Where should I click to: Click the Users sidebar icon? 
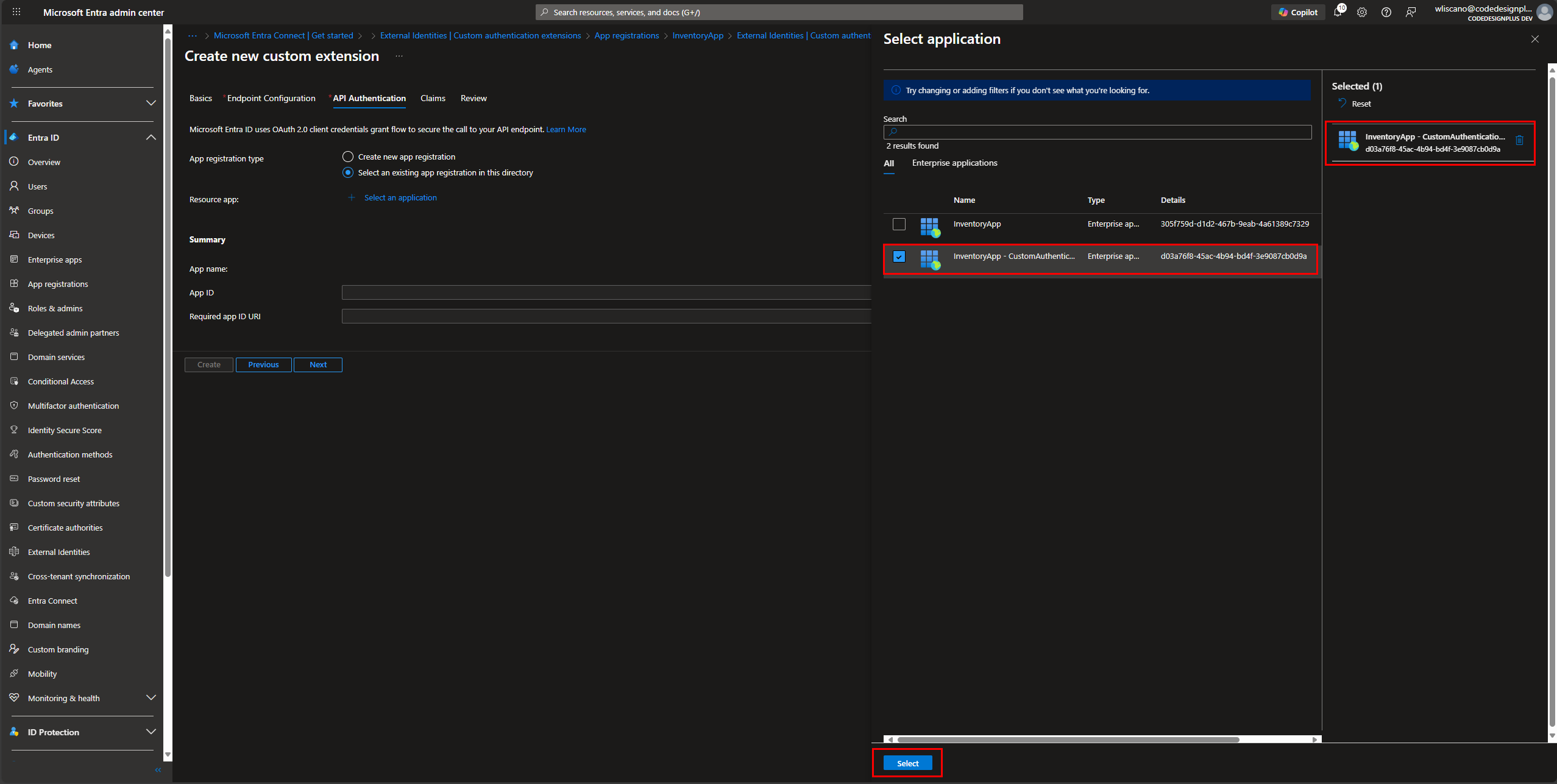[x=14, y=186]
